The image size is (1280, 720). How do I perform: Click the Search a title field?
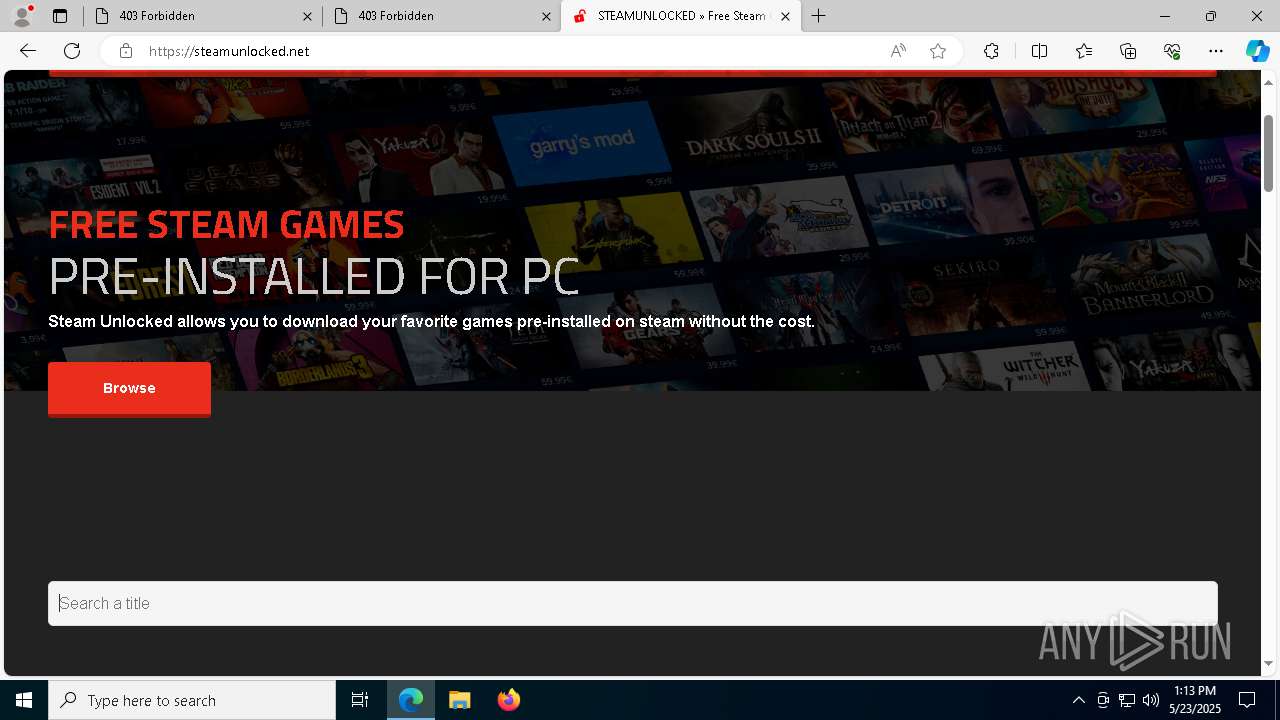tap(633, 603)
